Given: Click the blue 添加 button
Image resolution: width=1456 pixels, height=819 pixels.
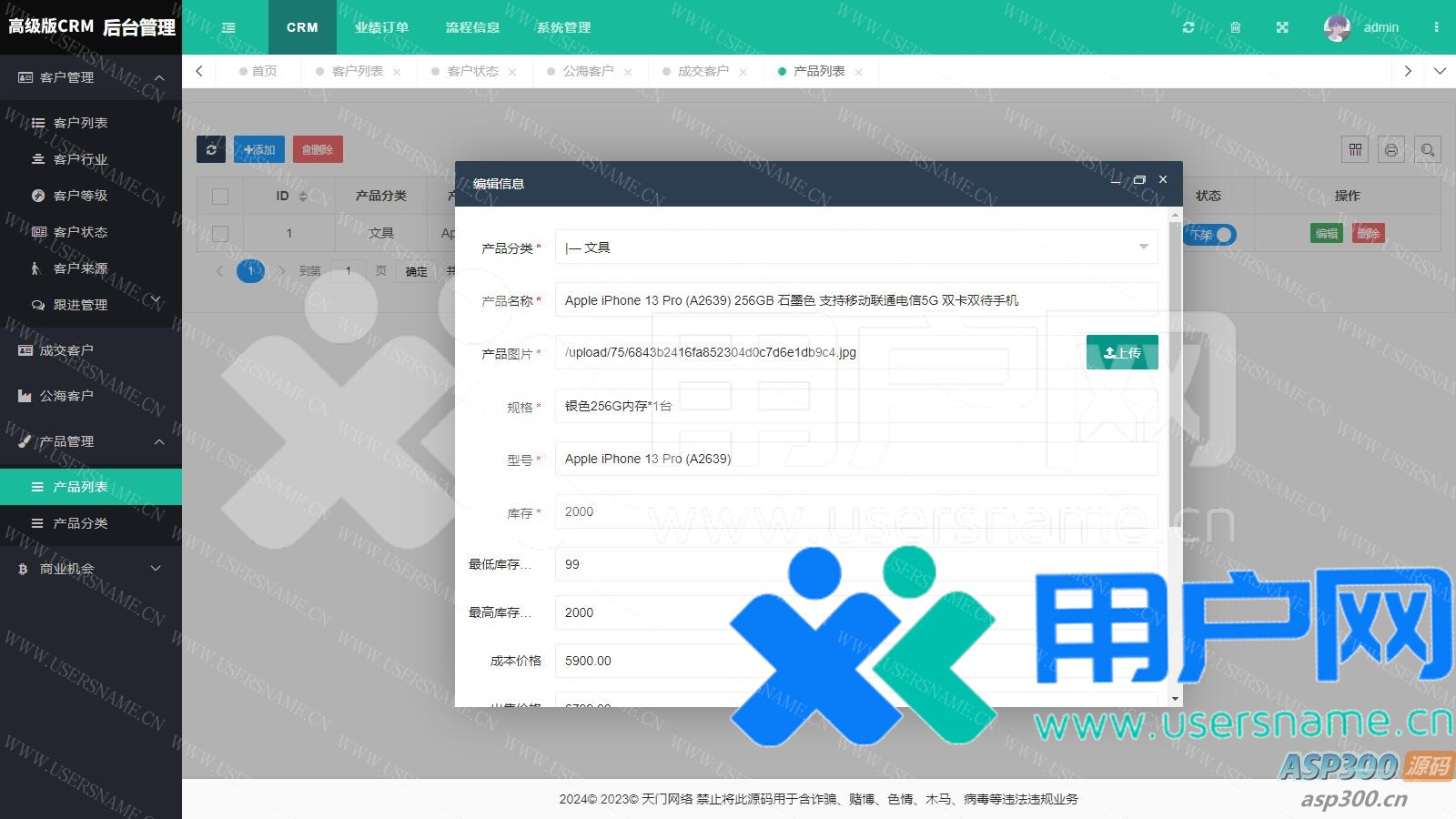Looking at the screenshot, I should pyautogui.click(x=259, y=149).
